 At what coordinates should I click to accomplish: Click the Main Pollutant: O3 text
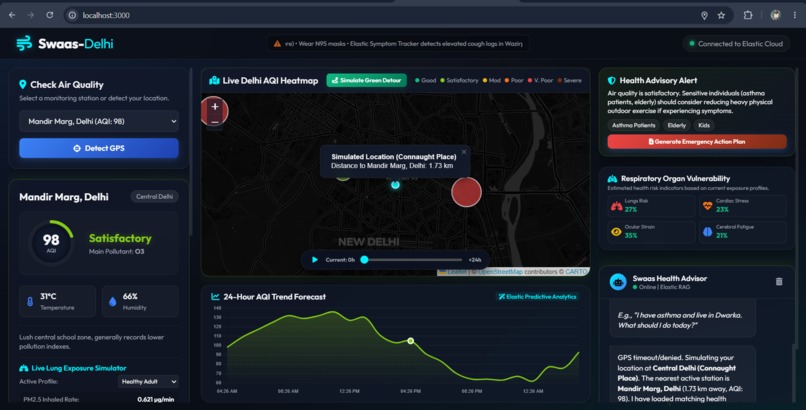[117, 252]
